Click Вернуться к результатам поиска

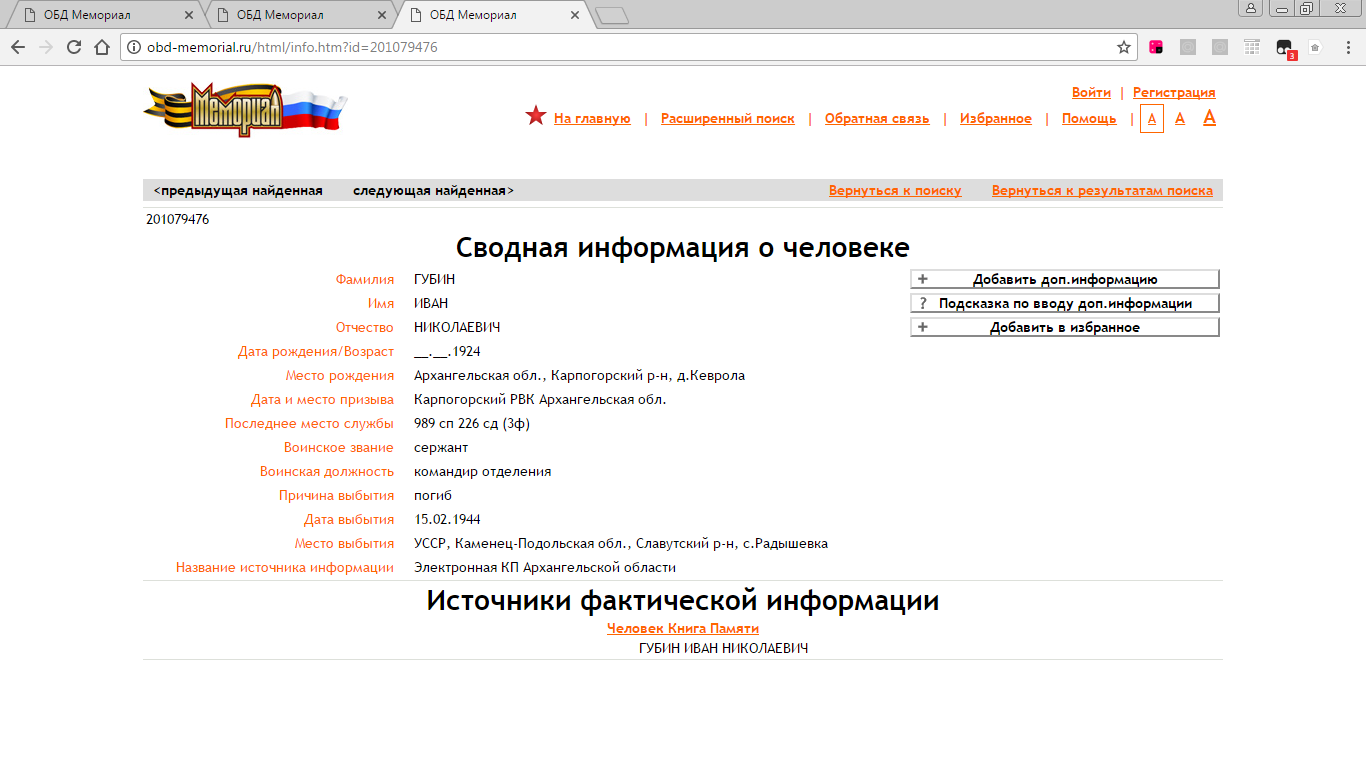(1102, 190)
